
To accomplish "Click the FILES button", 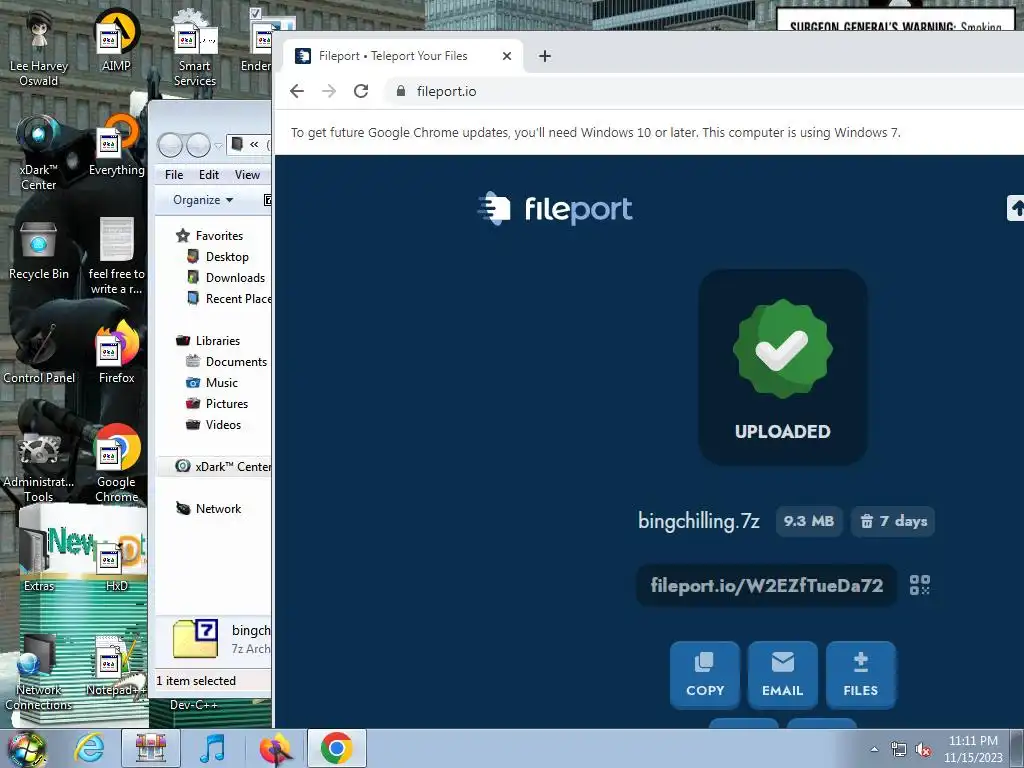I will [861, 675].
